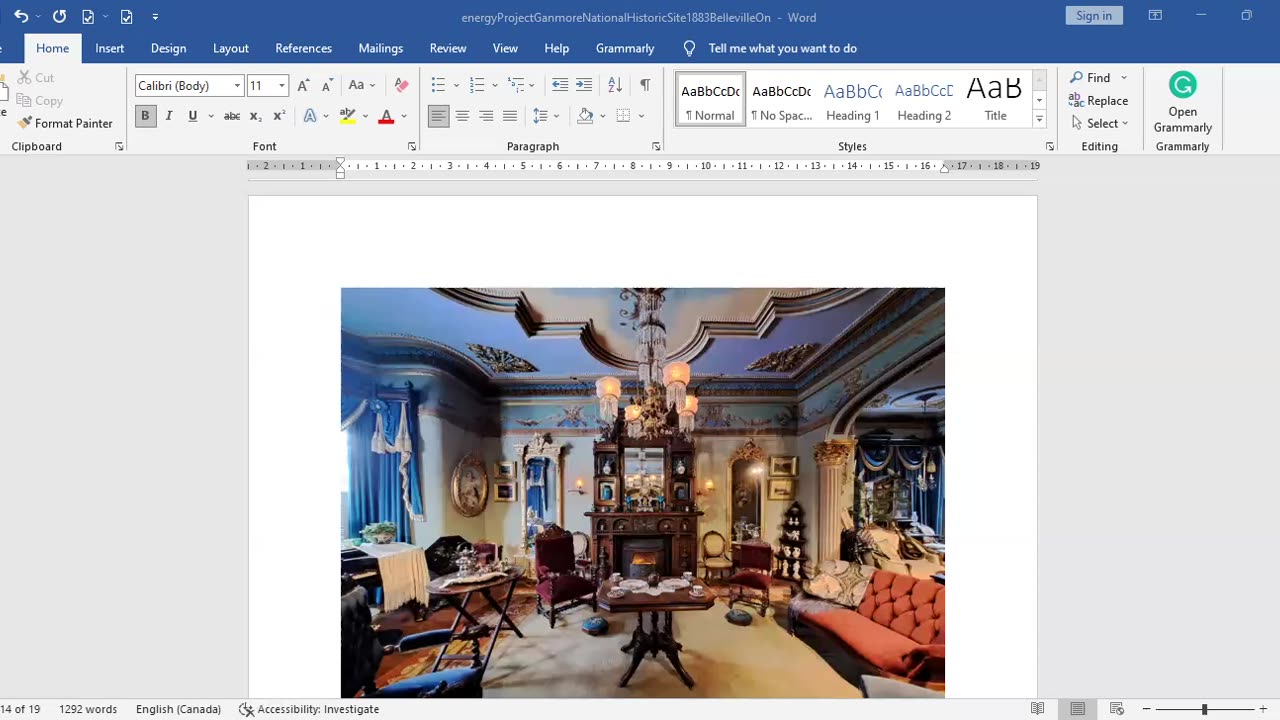Image resolution: width=1280 pixels, height=720 pixels.
Task: Apply the Heading 1 style
Action: pos(853,98)
